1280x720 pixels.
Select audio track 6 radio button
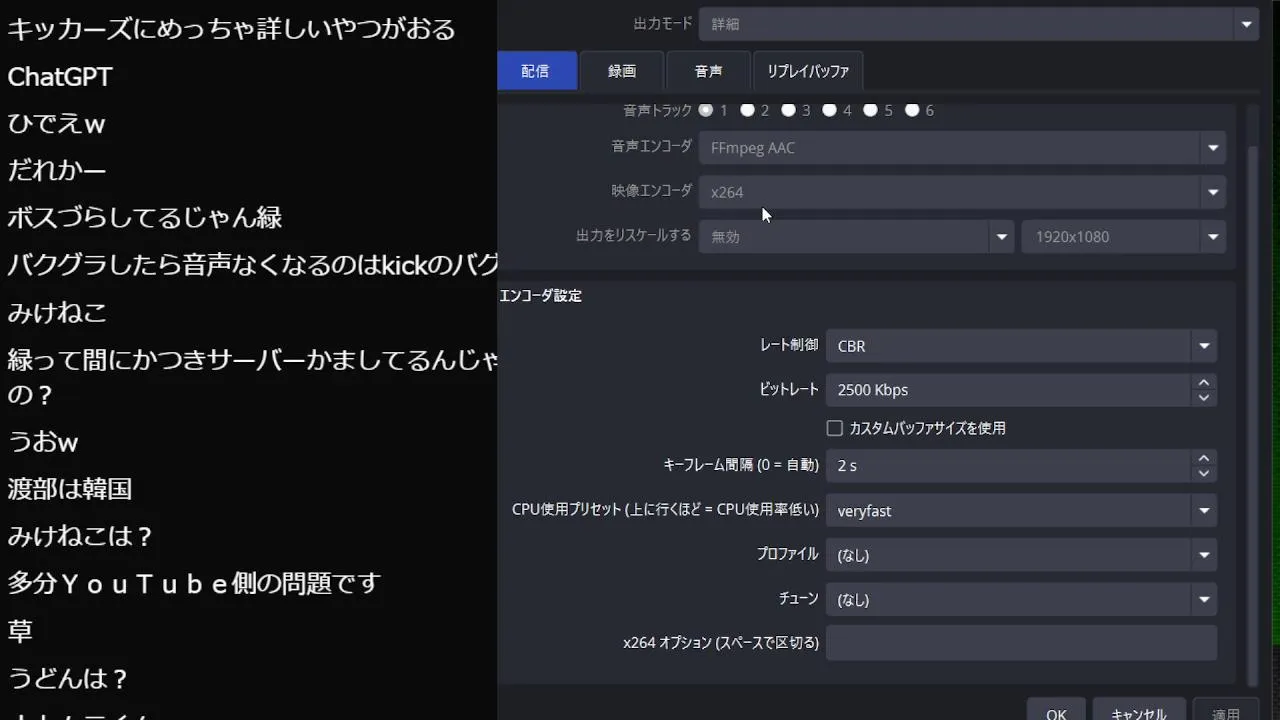(912, 110)
